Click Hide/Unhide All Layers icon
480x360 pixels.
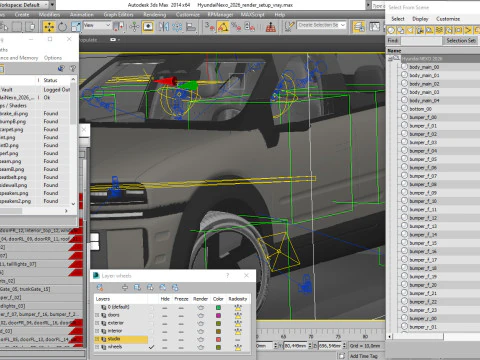coord(163,287)
